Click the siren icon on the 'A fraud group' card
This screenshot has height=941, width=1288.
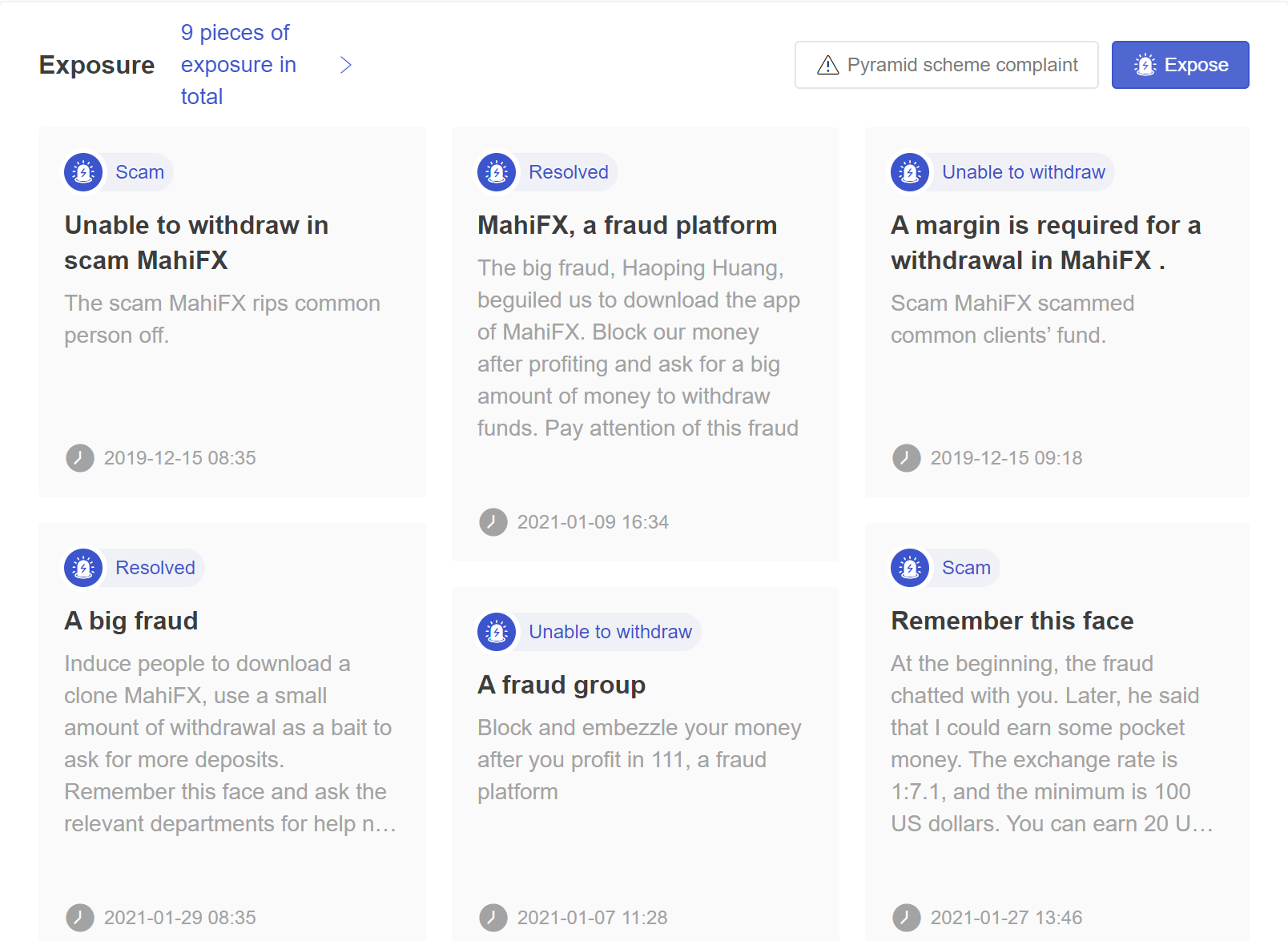pos(497,632)
